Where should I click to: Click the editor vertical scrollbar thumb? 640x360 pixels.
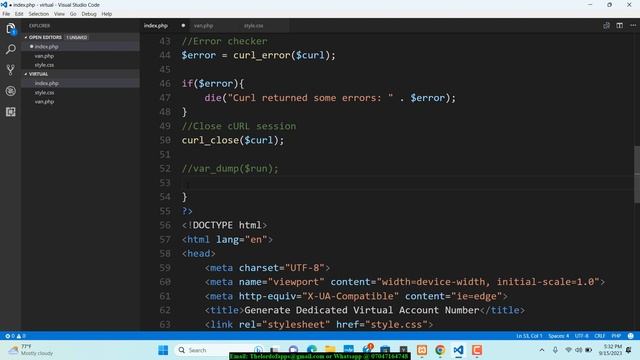coord(637,174)
